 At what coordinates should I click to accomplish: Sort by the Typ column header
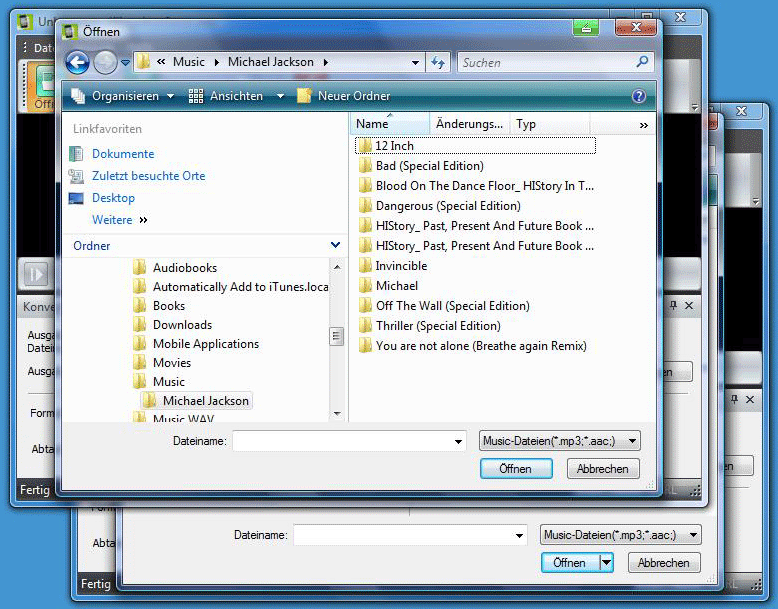(550, 124)
